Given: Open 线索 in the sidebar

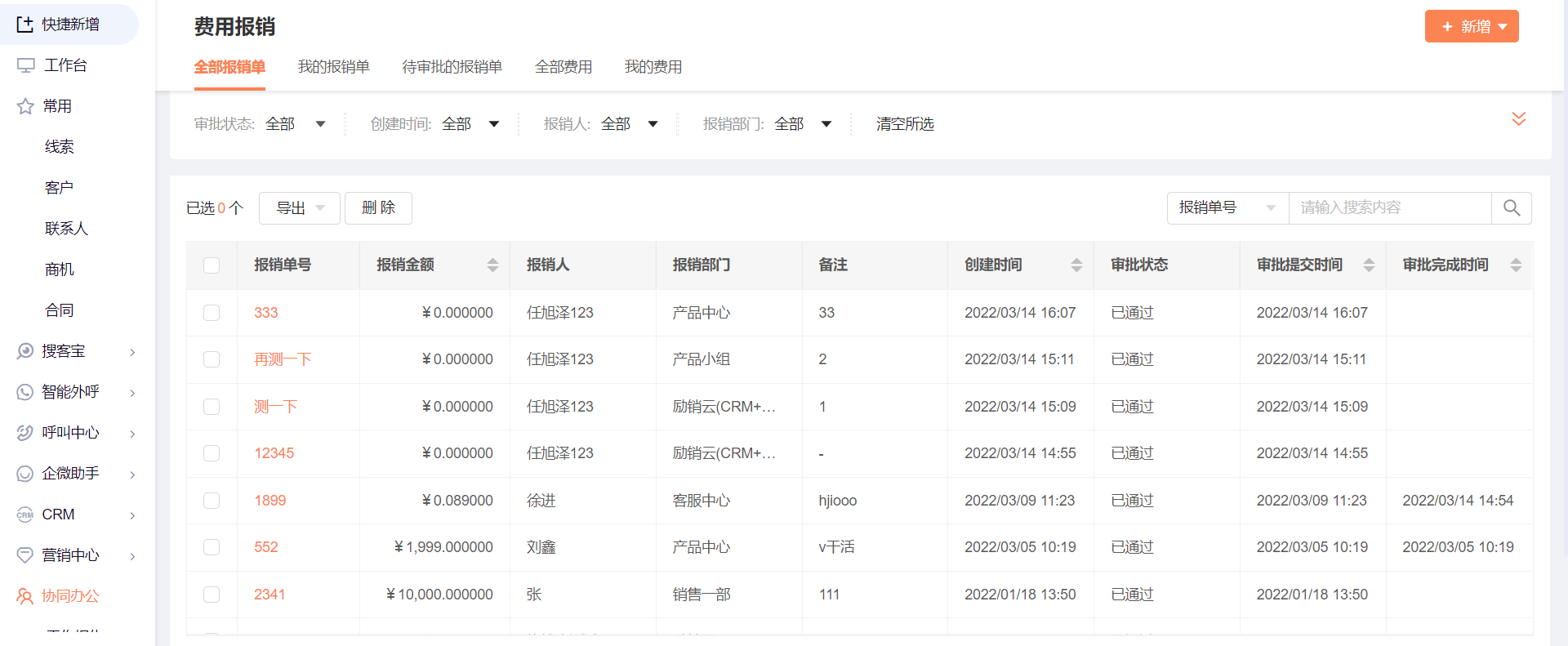Looking at the screenshot, I should pyautogui.click(x=60, y=147).
